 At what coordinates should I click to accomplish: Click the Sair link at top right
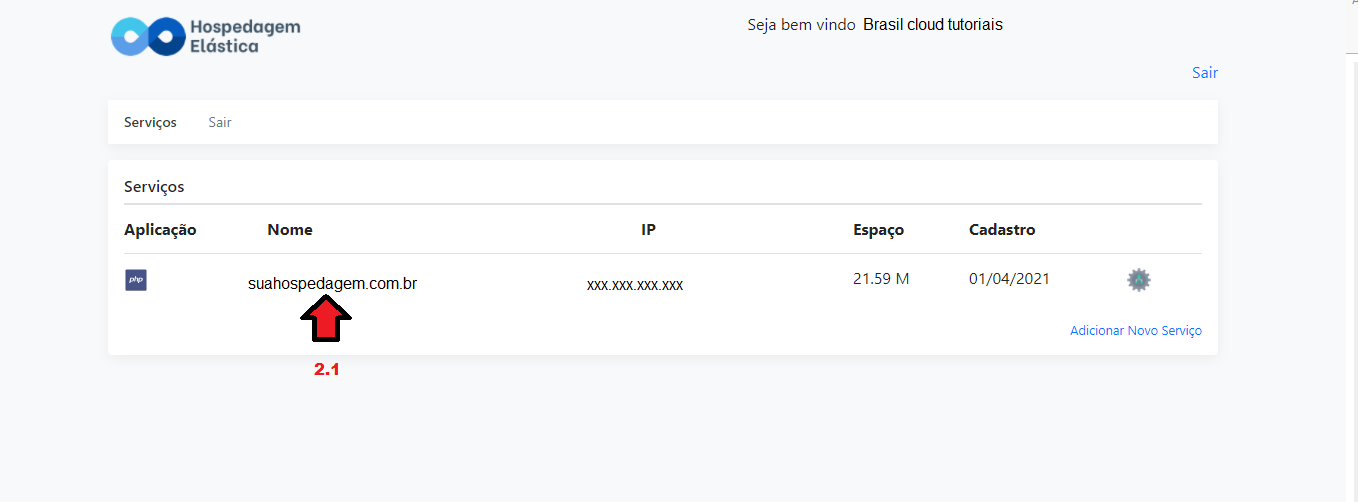point(1205,73)
